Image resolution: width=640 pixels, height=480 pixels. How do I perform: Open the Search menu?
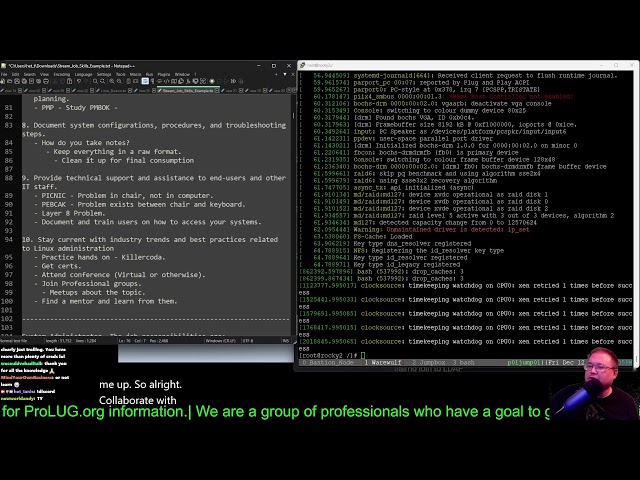pos(30,74)
